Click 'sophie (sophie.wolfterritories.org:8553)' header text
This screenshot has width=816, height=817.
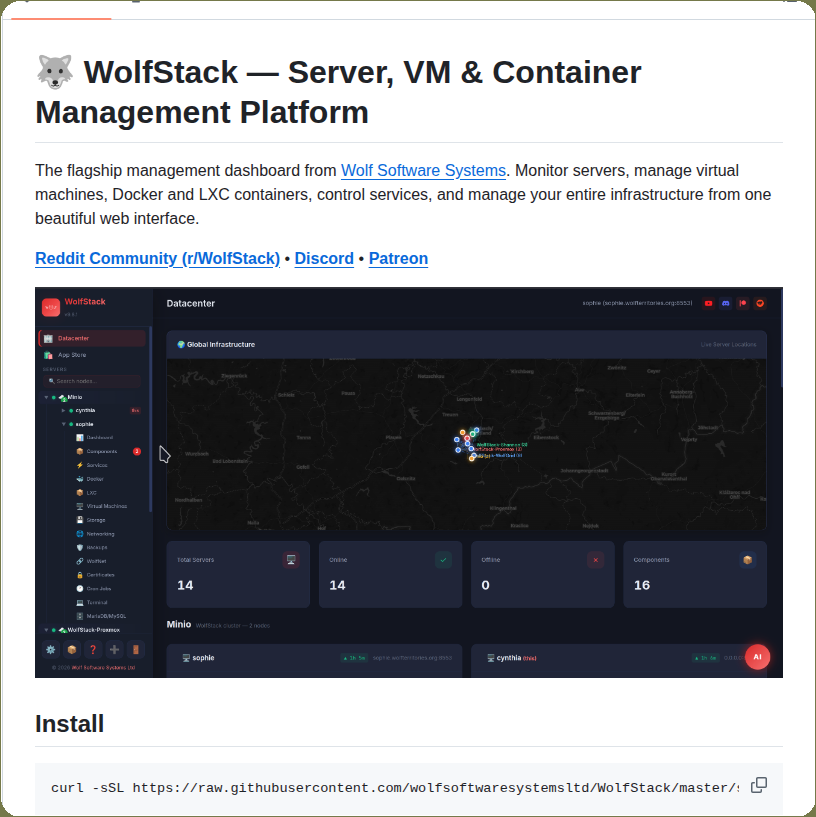(637, 303)
